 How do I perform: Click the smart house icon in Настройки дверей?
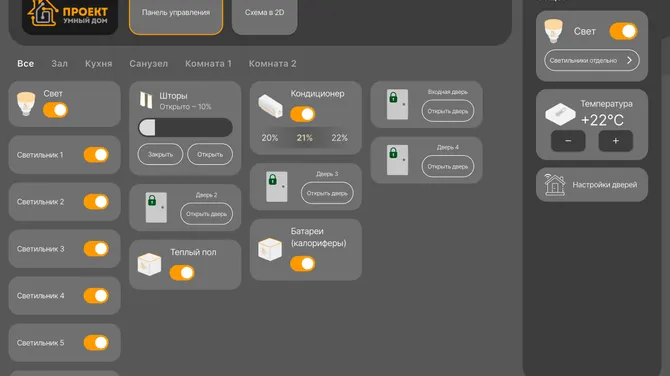(555, 185)
